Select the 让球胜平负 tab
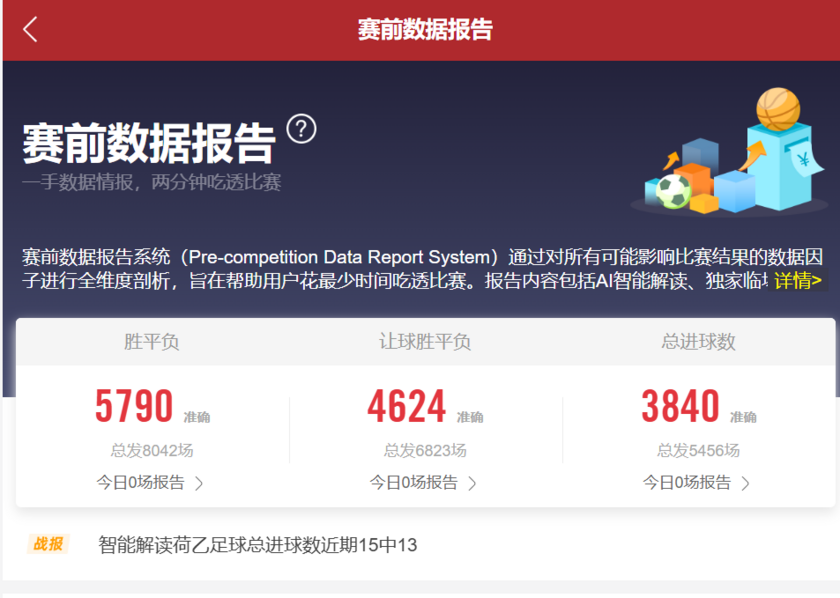The height and width of the screenshot is (598, 840). point(425,342)
